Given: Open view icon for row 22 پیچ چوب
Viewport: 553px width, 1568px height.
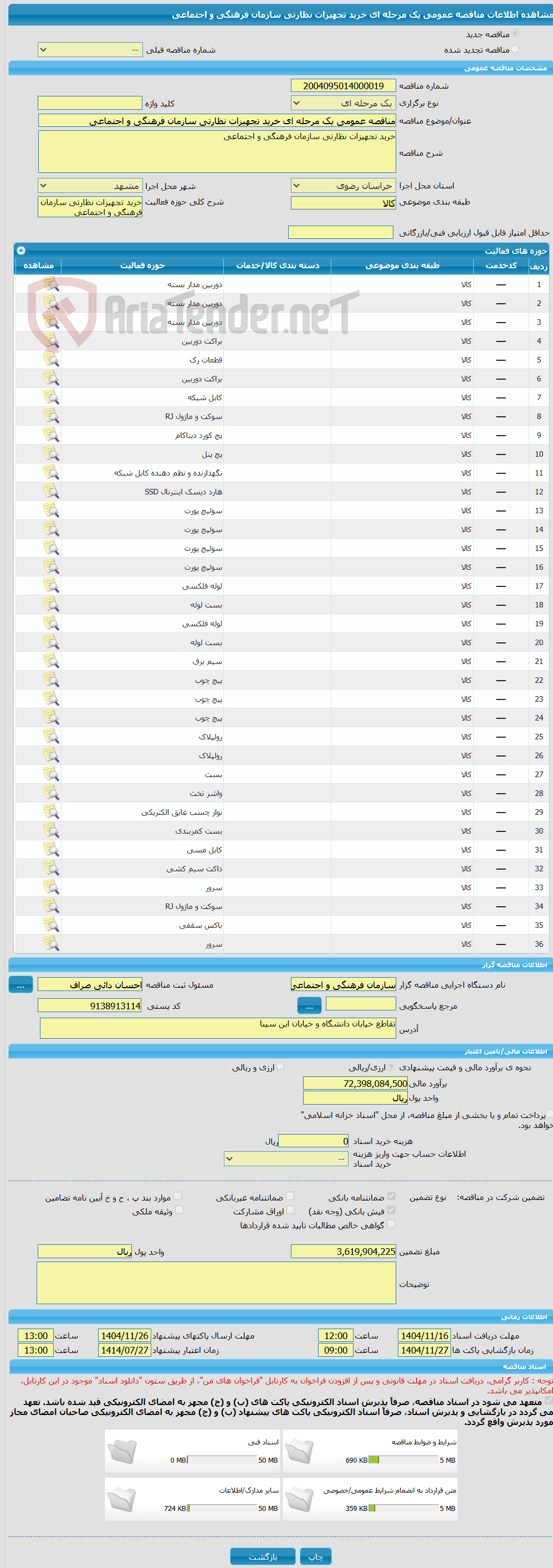Looking at the screenshot, I should 51,681.
